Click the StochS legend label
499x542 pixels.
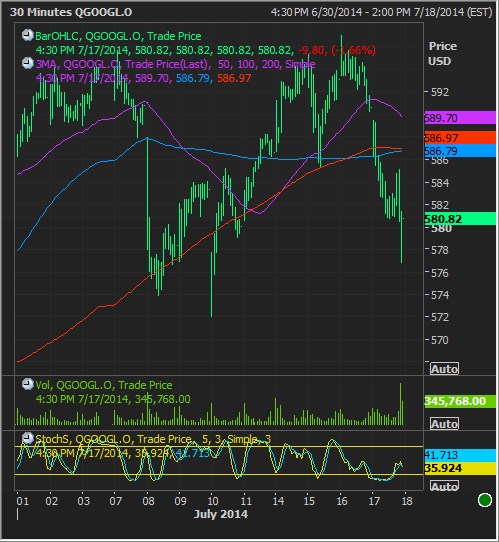point(153,439)
